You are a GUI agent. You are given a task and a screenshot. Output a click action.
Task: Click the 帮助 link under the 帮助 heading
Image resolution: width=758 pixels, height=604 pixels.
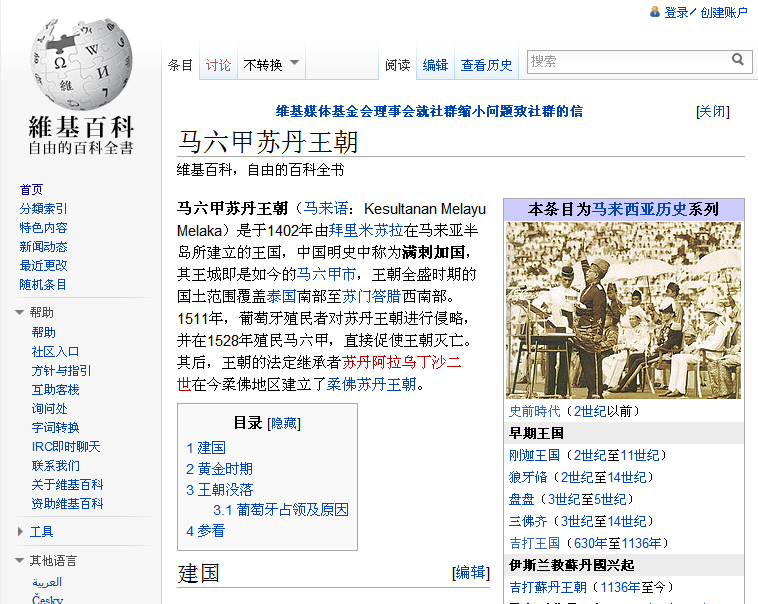[x=44, y=333]
